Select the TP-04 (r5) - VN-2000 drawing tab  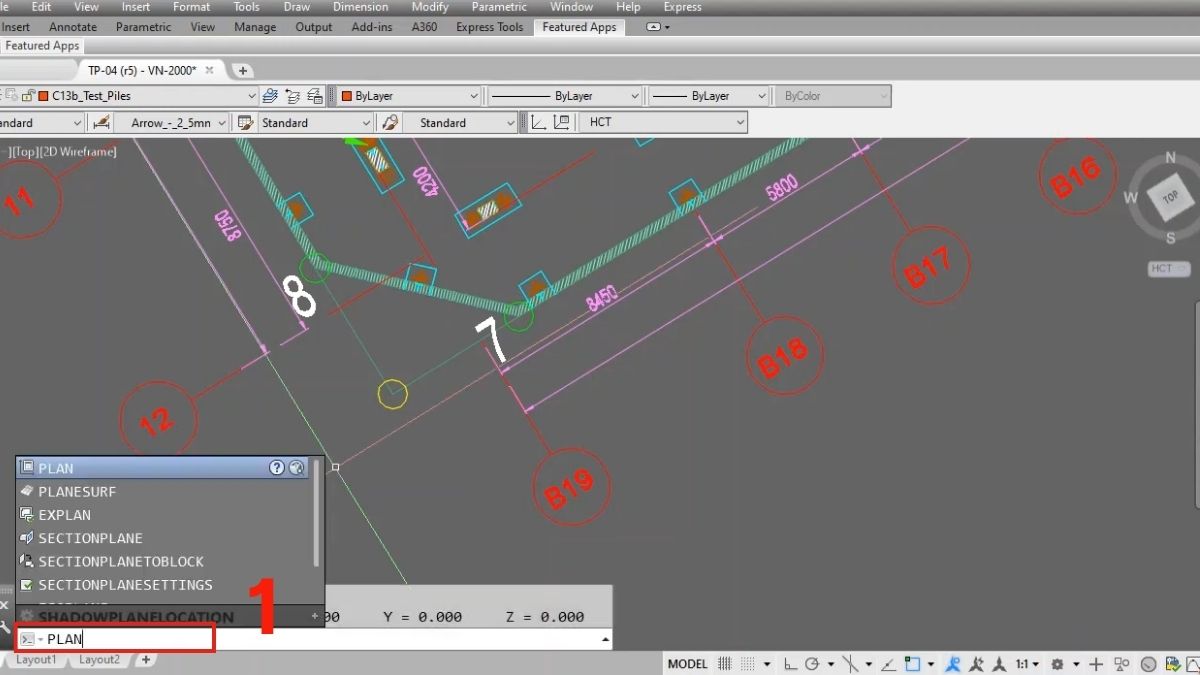[x=142, y=70]
